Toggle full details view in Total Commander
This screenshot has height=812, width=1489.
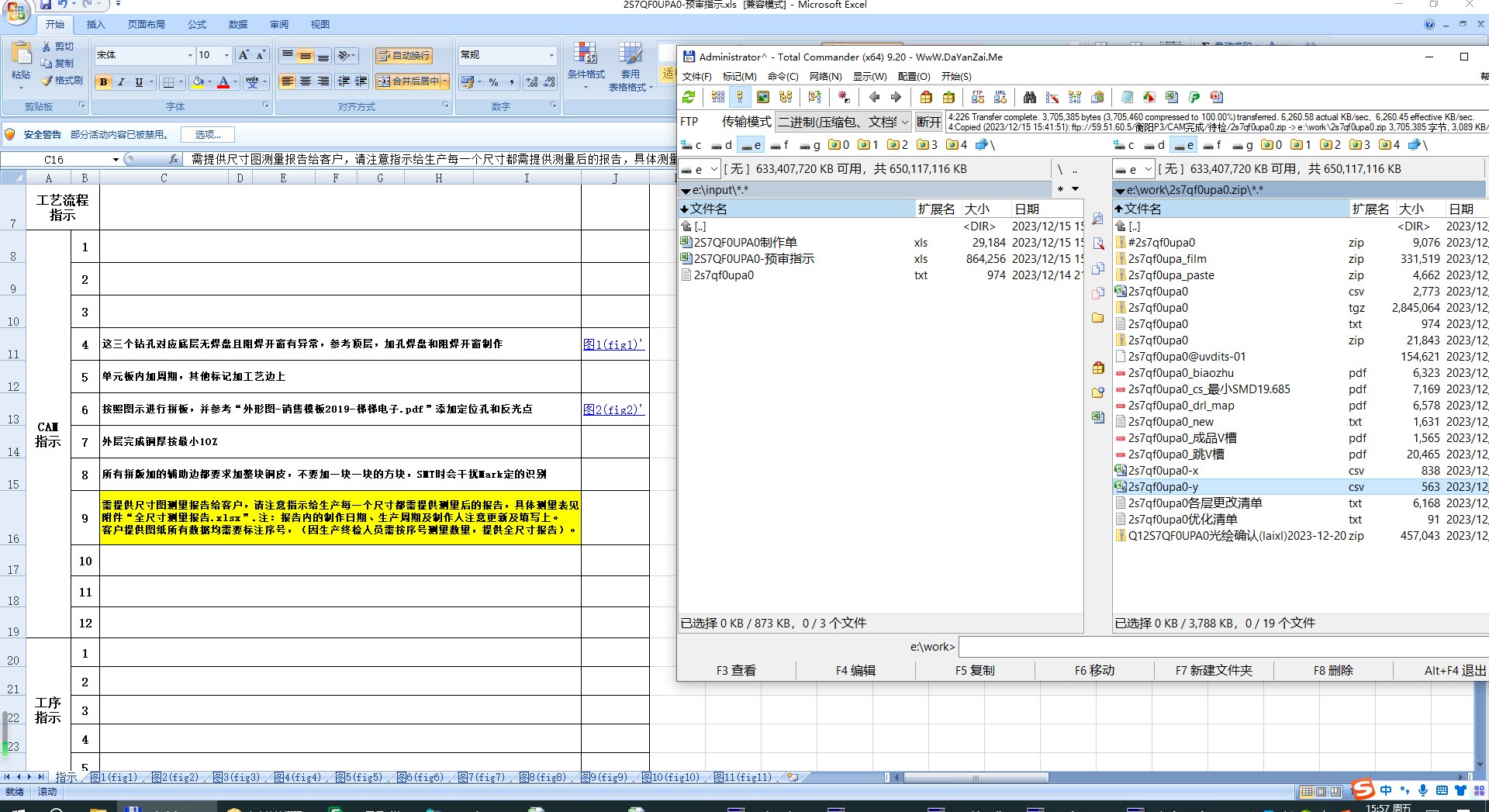click(741, 97)
